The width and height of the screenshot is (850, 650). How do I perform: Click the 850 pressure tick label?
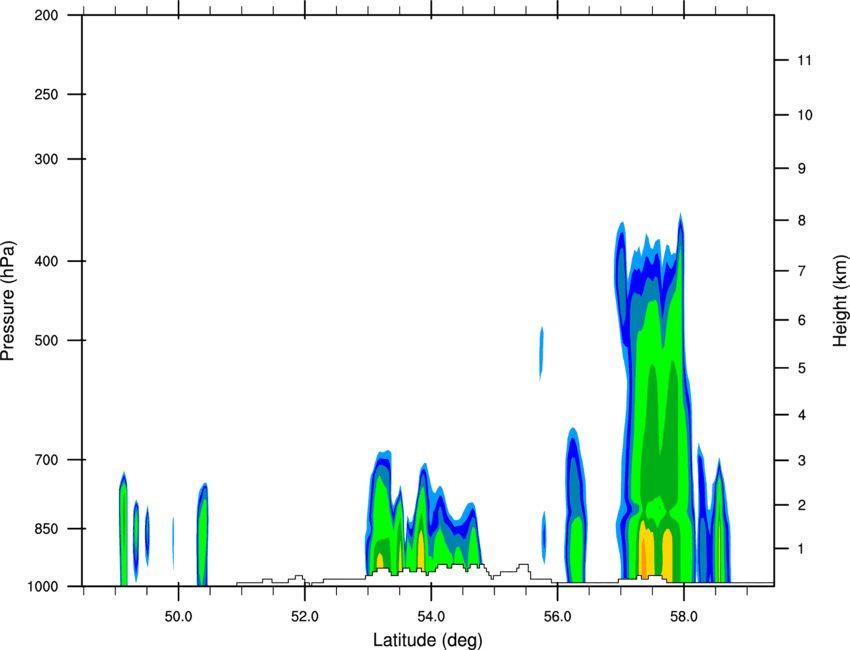click(x=46, y=529)
